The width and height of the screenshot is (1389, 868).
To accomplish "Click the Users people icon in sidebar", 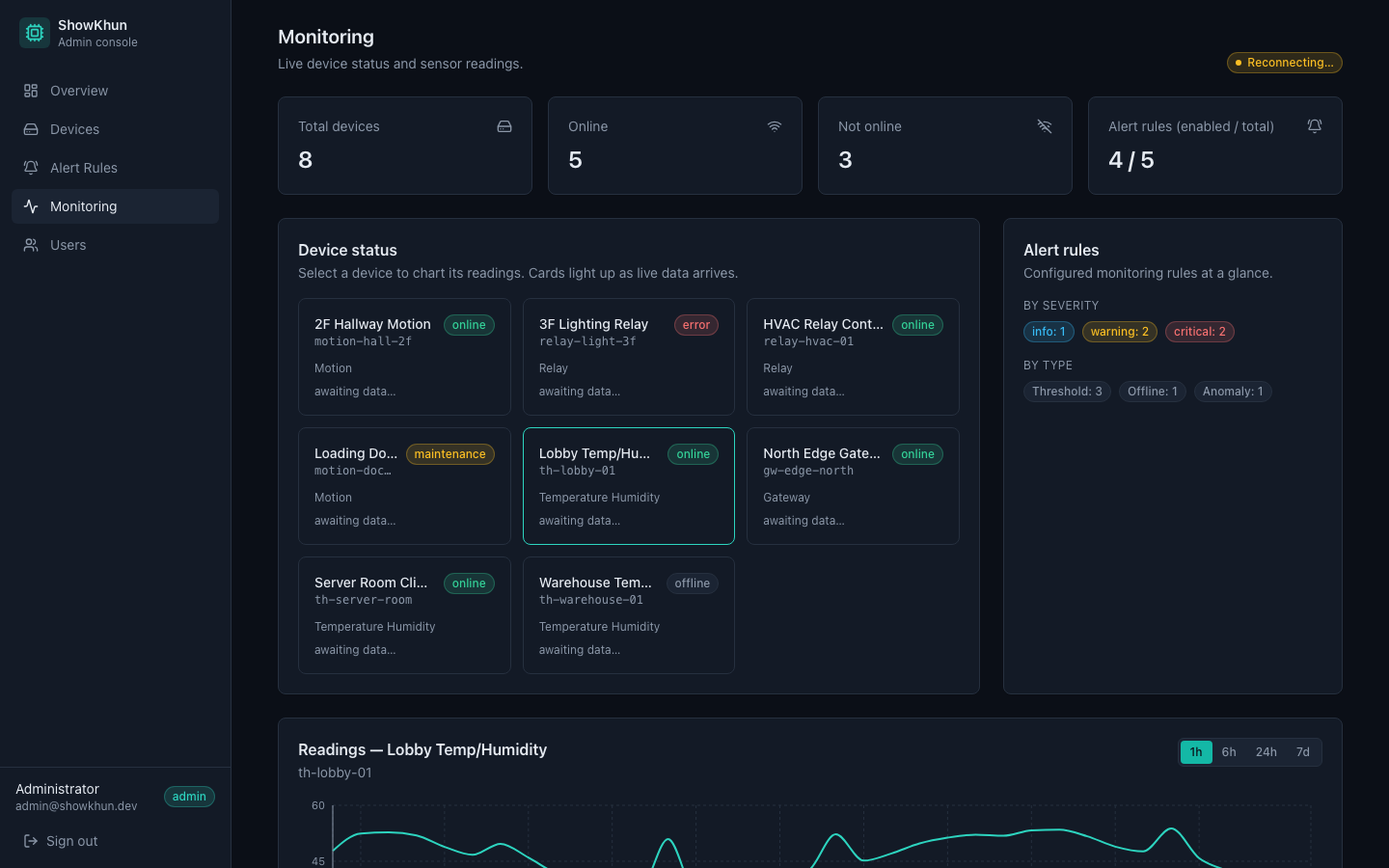I will (31, 245).
